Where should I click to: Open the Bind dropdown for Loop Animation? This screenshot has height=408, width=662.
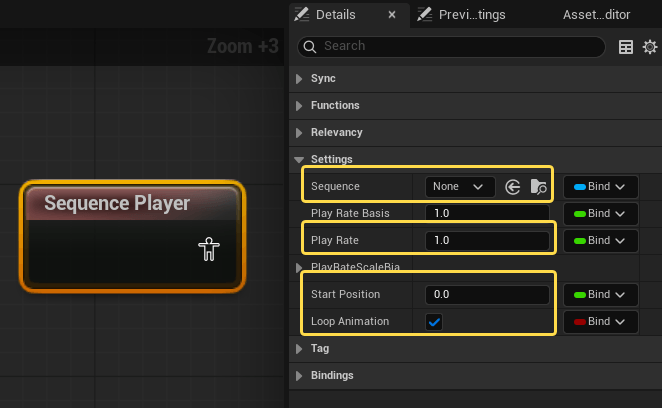coord(600,322)
